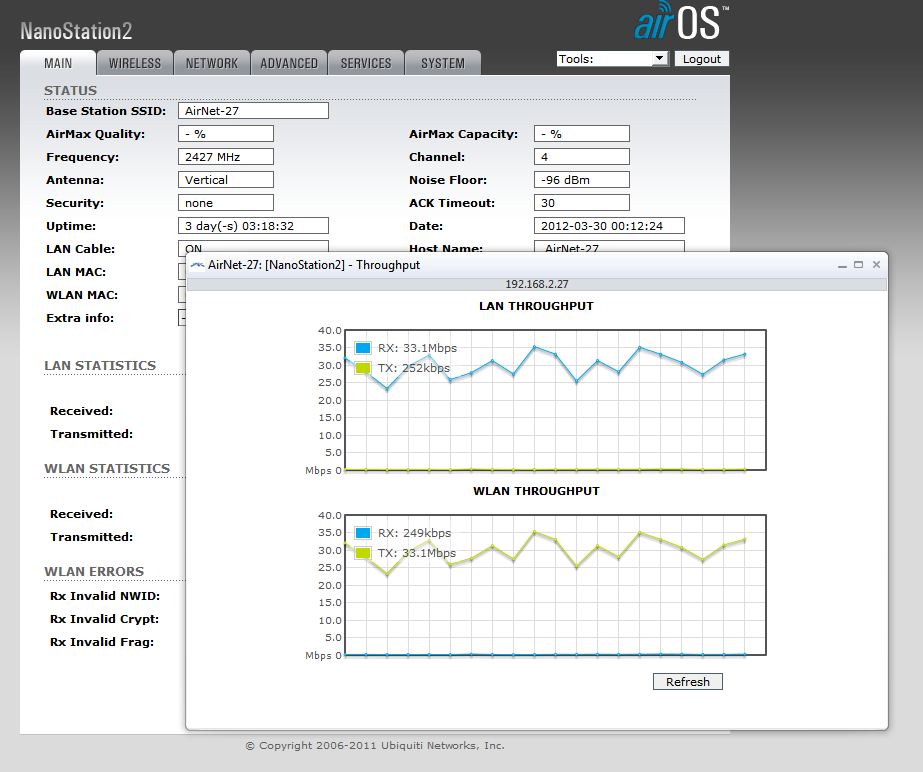
Task: Click the Frequency field 2427 MHz
Action: (226, 157)
